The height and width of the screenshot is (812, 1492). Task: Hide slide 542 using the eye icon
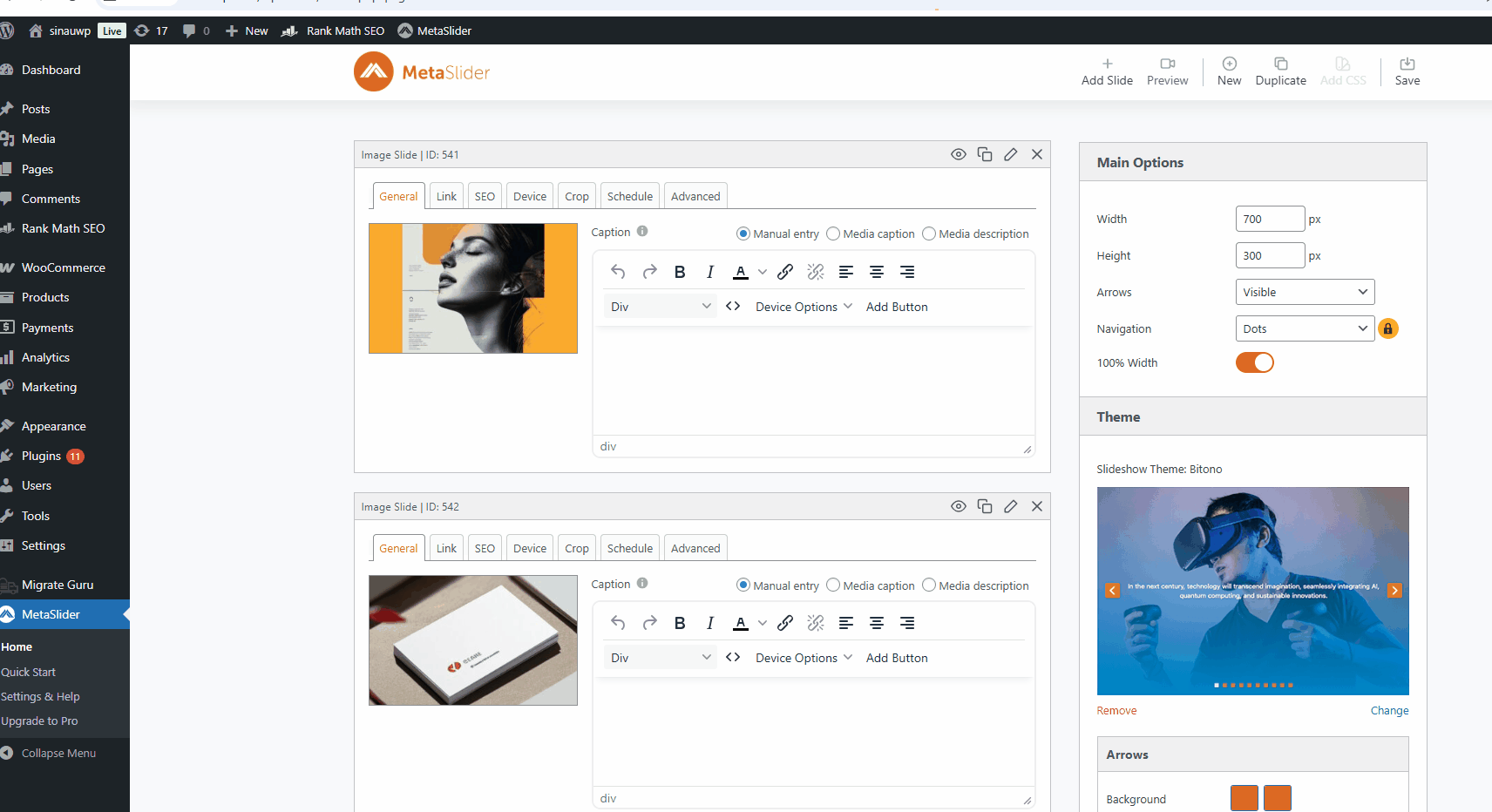[x=959, y=506]
